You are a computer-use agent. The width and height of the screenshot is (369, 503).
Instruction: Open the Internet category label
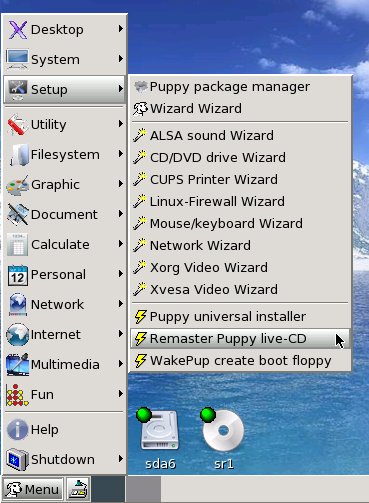click(56, 335)
